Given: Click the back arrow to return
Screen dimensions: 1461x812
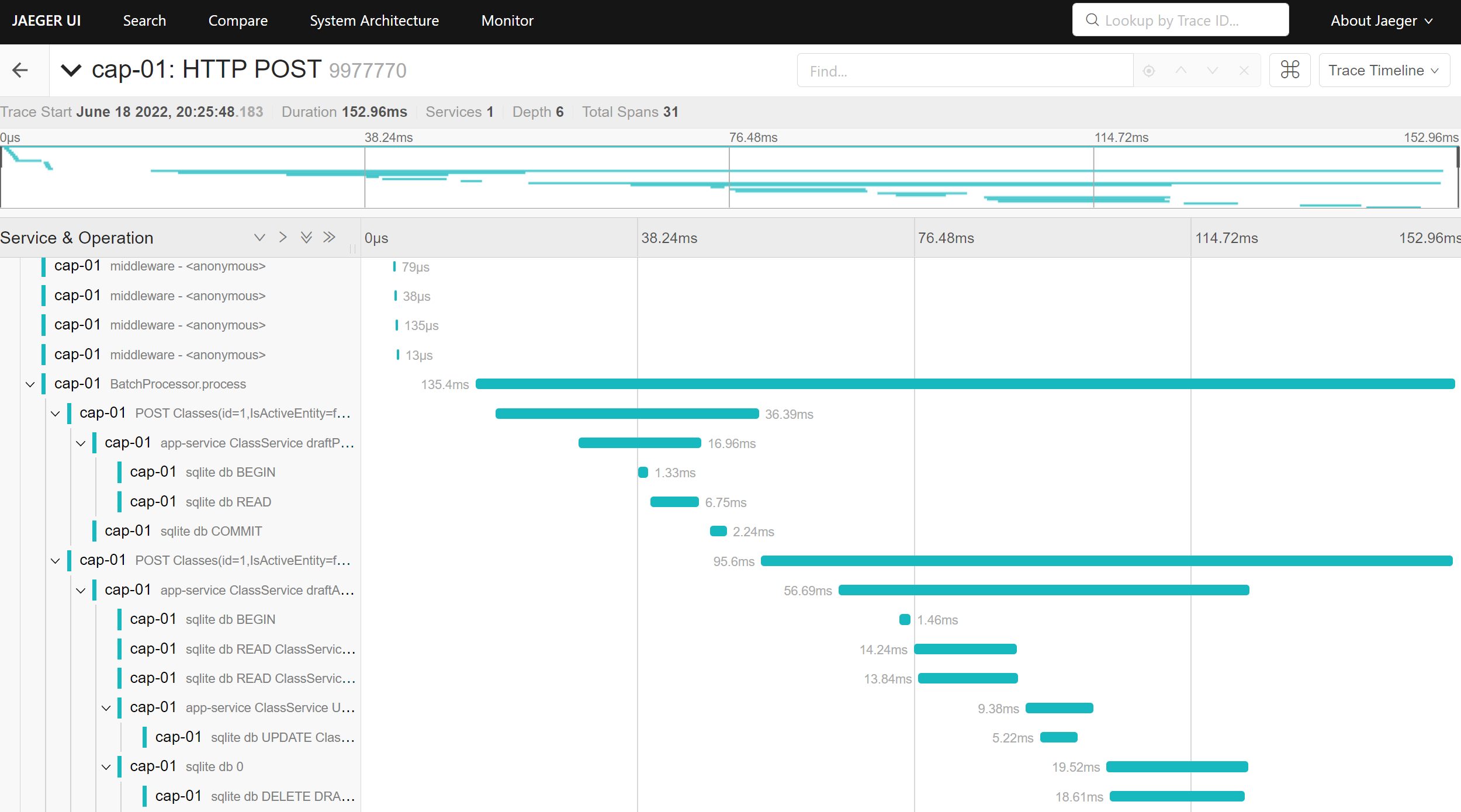Looking at the screenshot, I should click(x=22, y=70).
